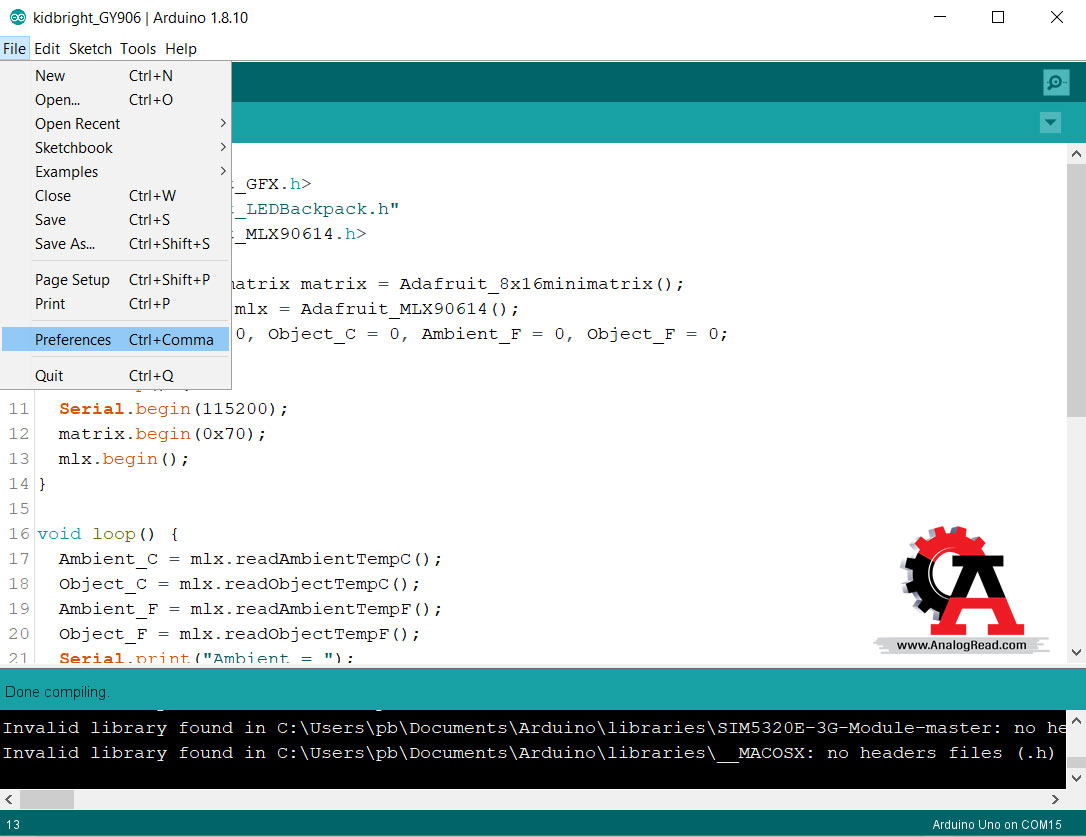Open Page Setup from File menu
The width and height of the screenshot is (1086, 837).
click(116, 280)
